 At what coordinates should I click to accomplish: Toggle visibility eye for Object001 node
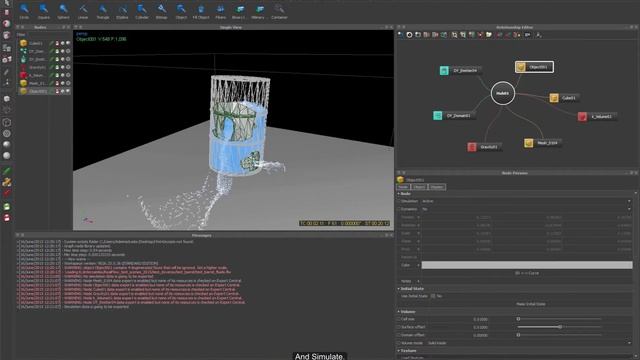pos(62,91)
